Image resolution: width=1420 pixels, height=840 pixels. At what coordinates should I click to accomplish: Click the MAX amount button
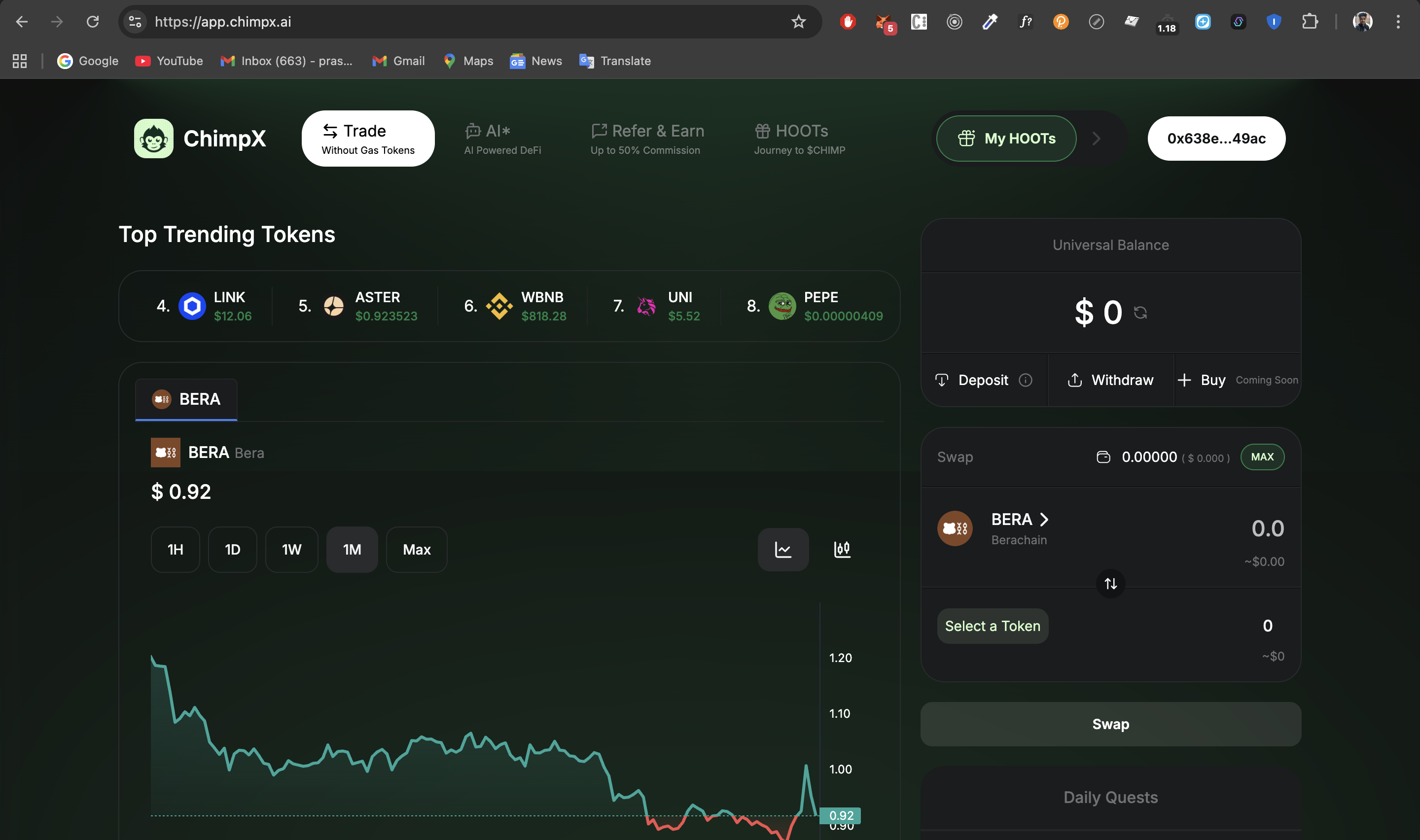(x=1262, y=457)
